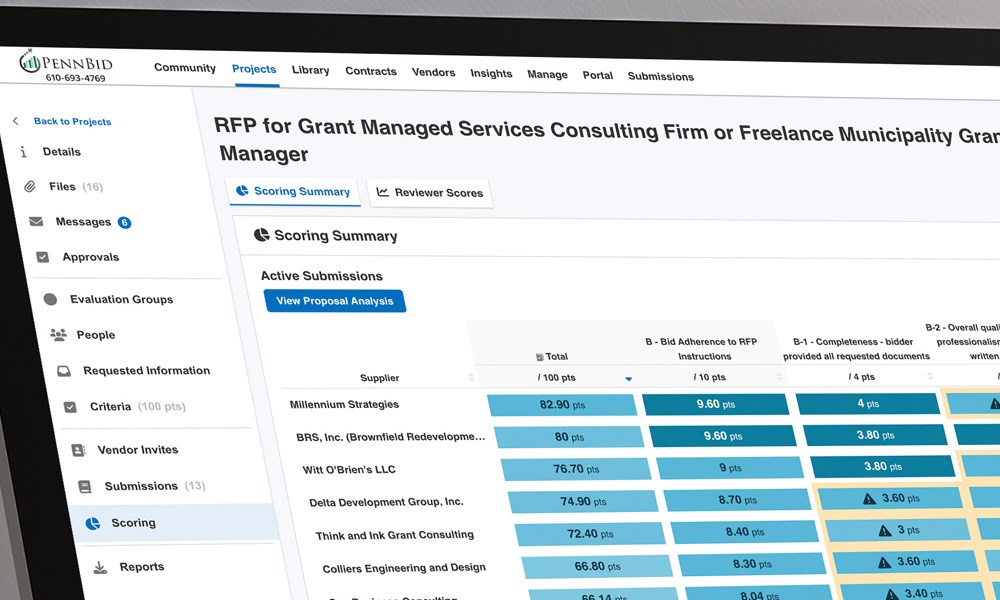Open the Portal menu
This screenshot has height=600, width=1000.
click(x=598, y=75)
